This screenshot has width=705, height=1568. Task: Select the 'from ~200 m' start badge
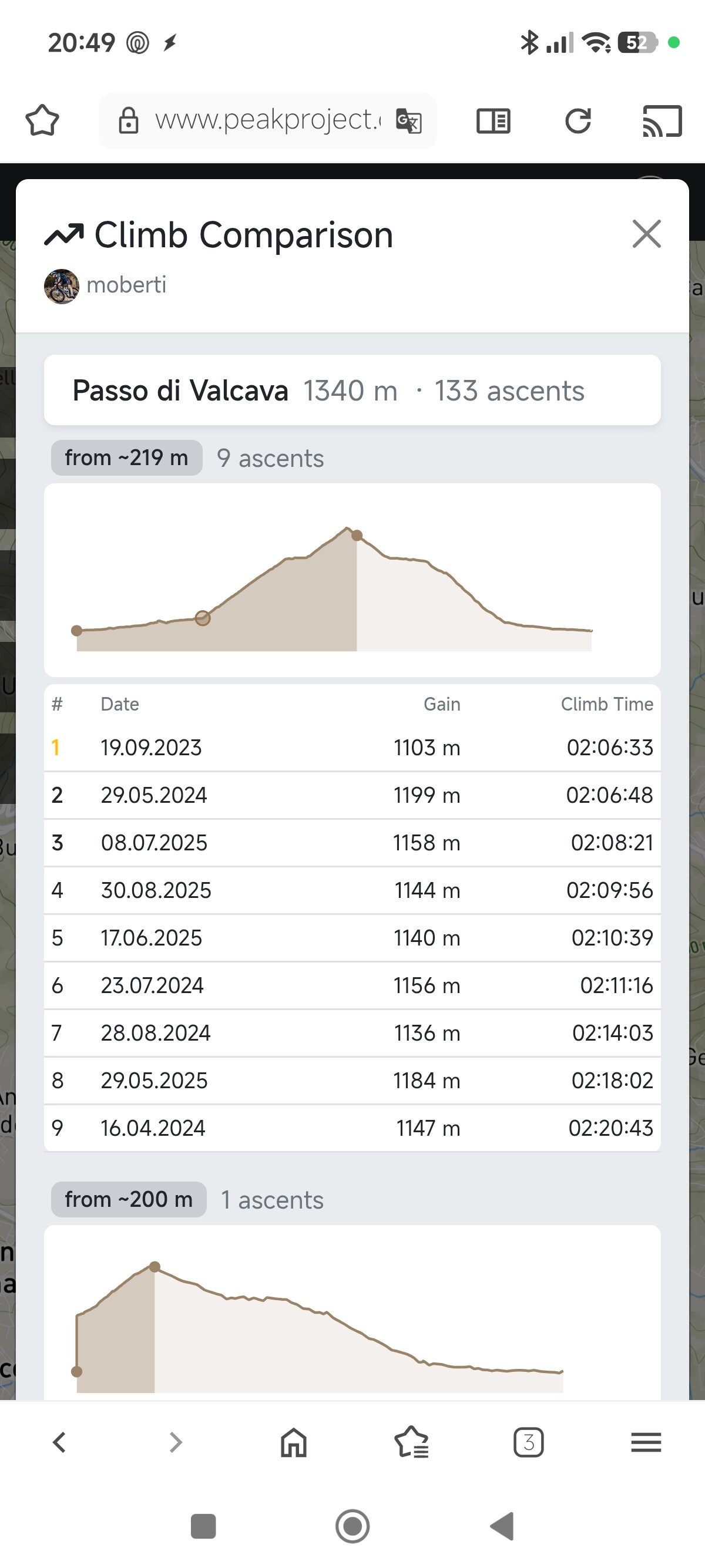129,1199
